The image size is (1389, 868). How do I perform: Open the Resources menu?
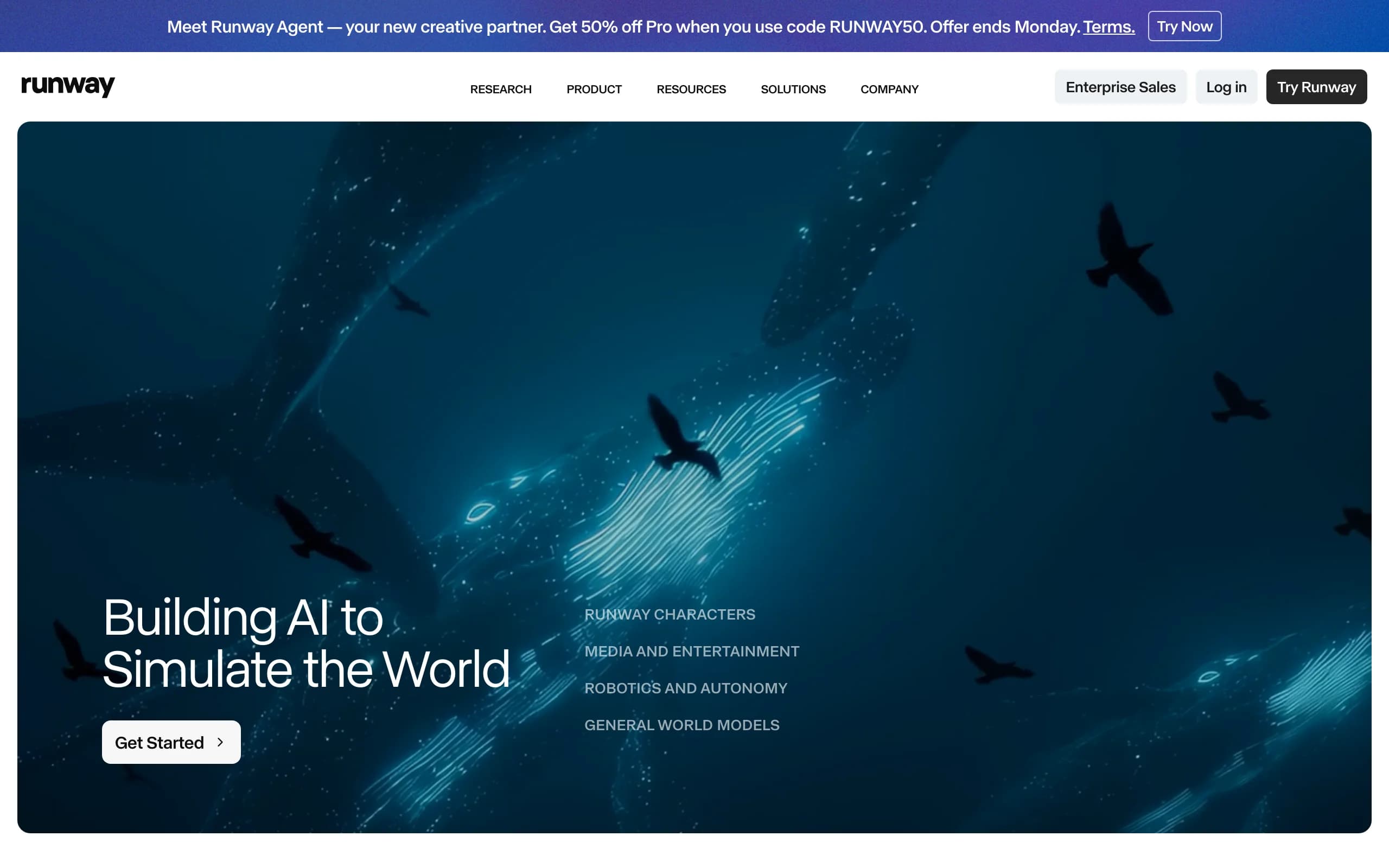pyautogui.click(x=691, y=89)
